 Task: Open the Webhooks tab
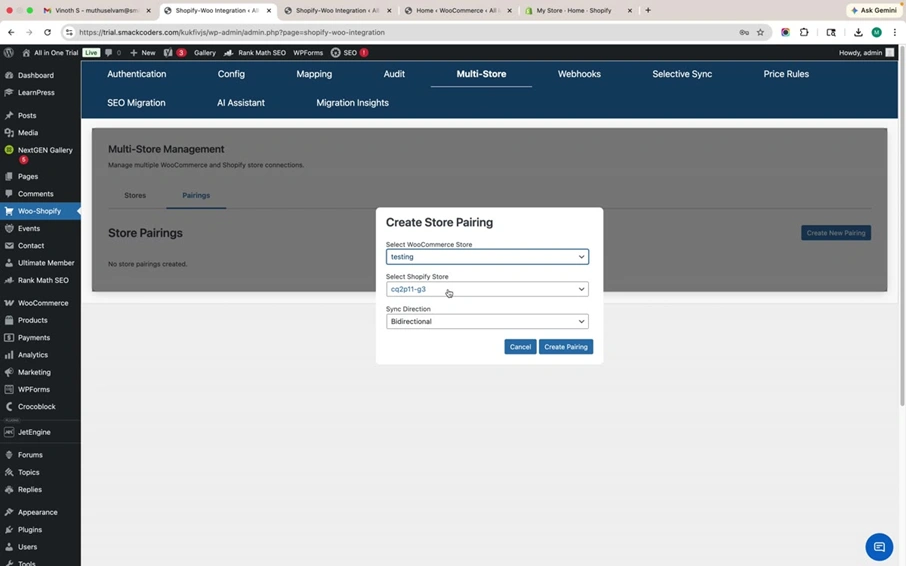point(579,74)
